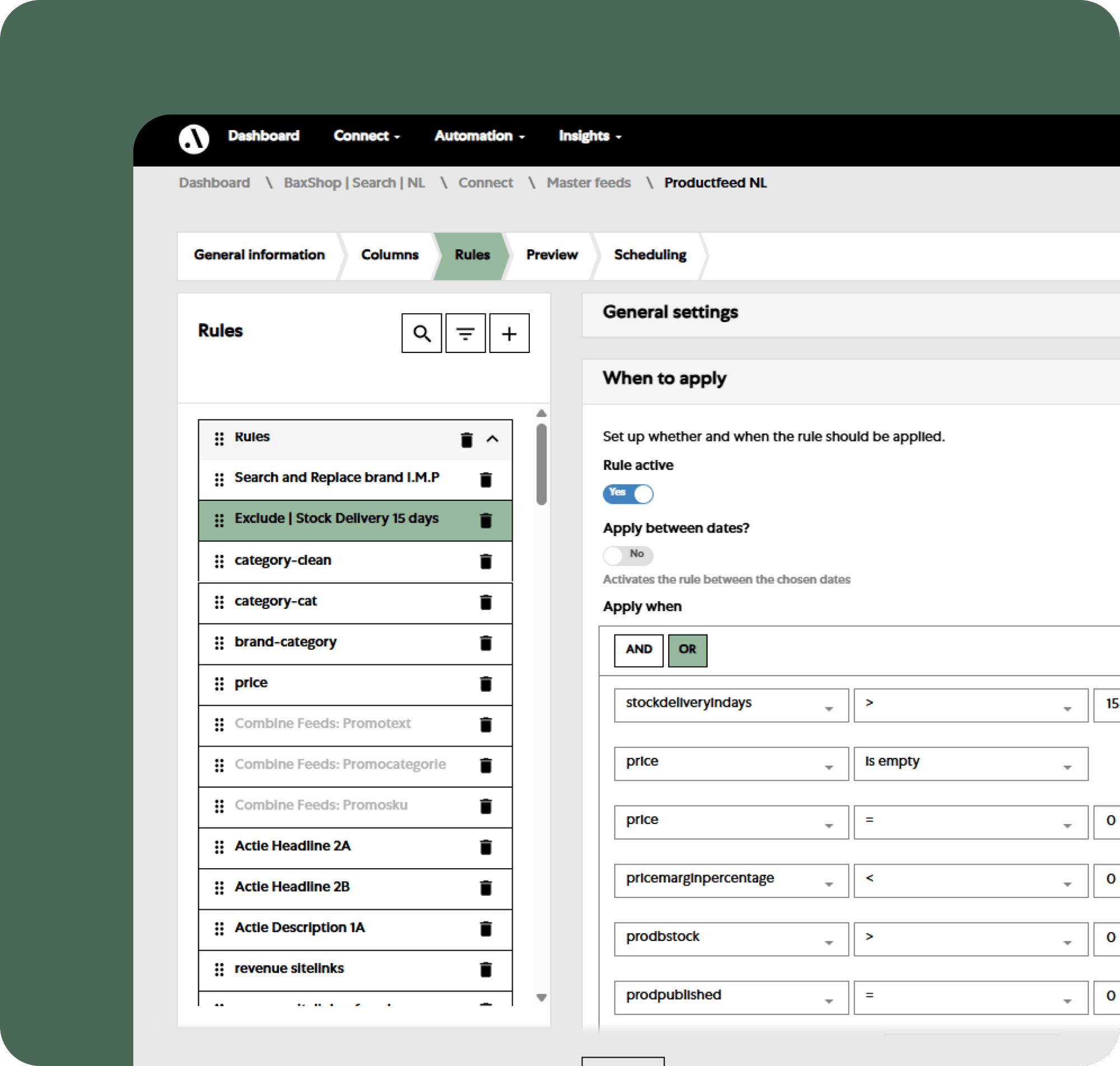Open the stockdeliveryindays field dropdown
The width and height of the screenshot is (1120, 1066).
click(x=731, y=705)
